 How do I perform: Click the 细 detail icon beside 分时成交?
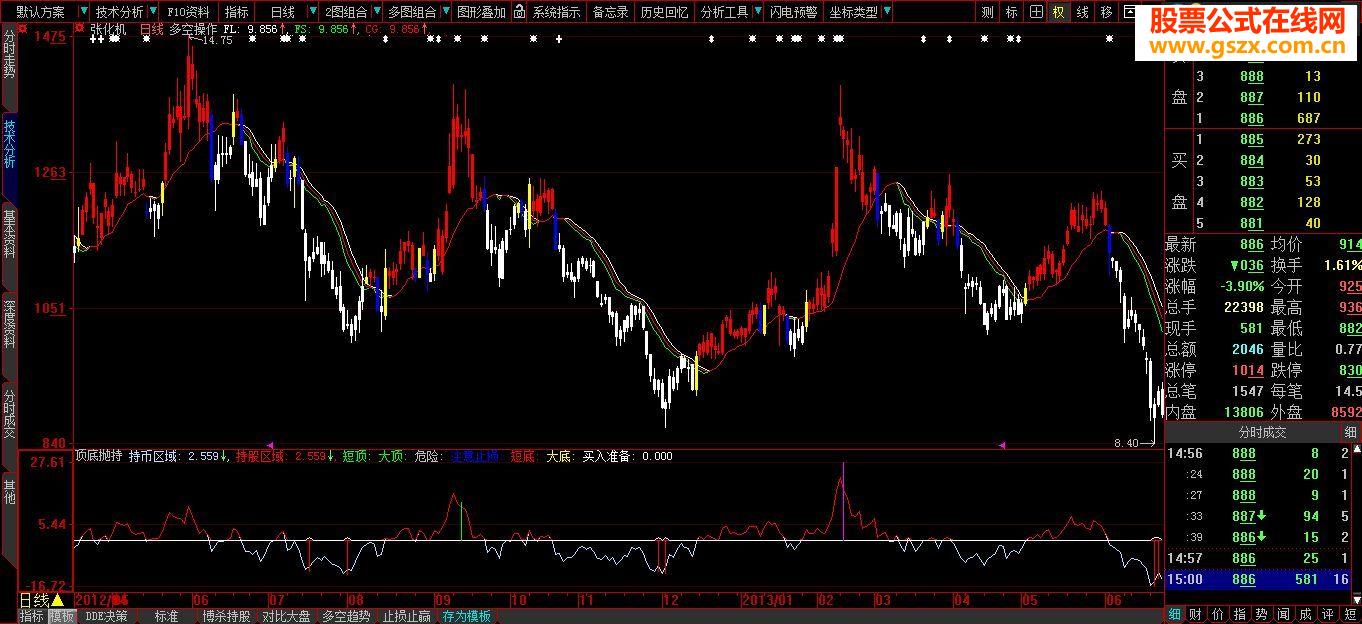(x=1350, y=433)
